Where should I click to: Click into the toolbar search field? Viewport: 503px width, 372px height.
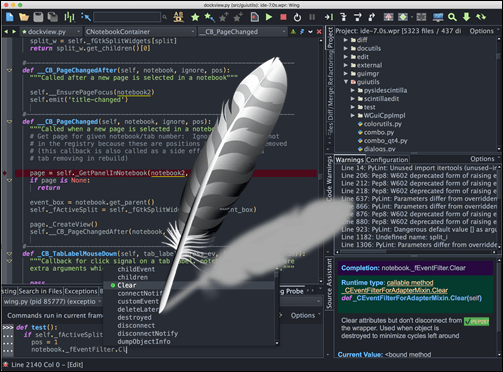point(127,17)
